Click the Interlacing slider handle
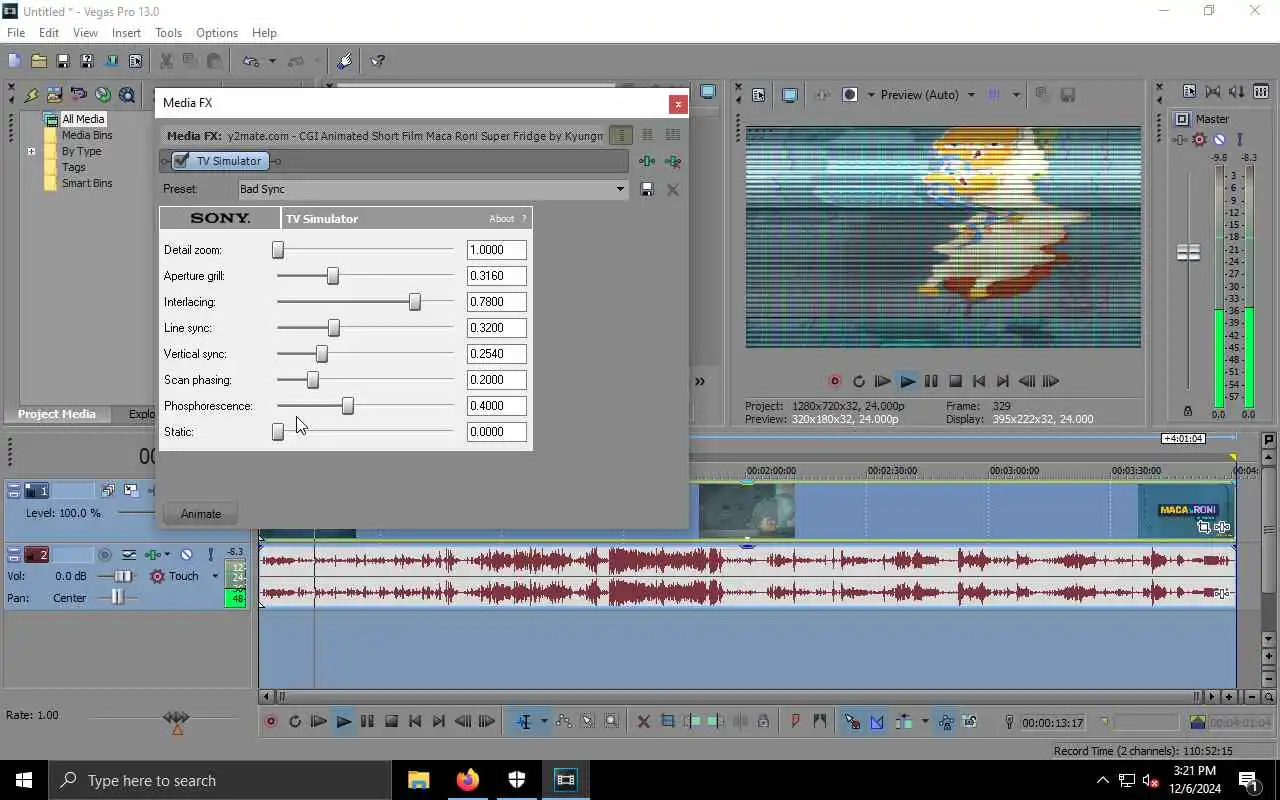This screenshot has height=800, width=1280. (415, 302)
